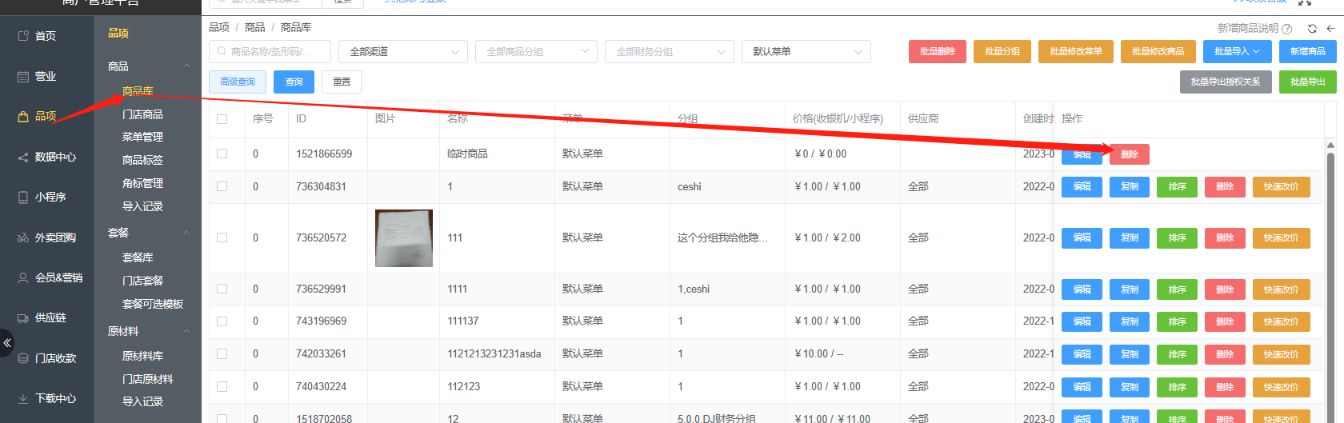Open the 全部财务分组 finance group dropdown
The image size is (1344, 423).
click(x=668, y=51)
